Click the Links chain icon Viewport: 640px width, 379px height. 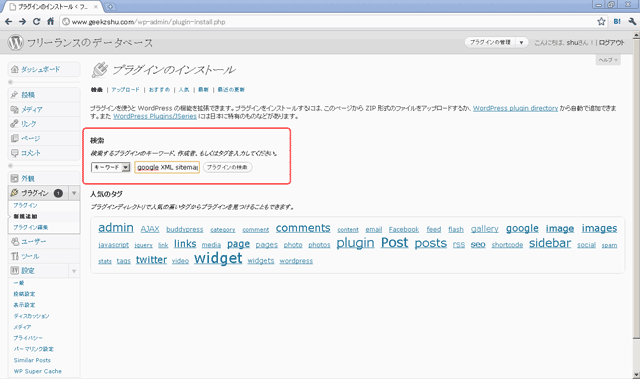(x=15, y=124)
